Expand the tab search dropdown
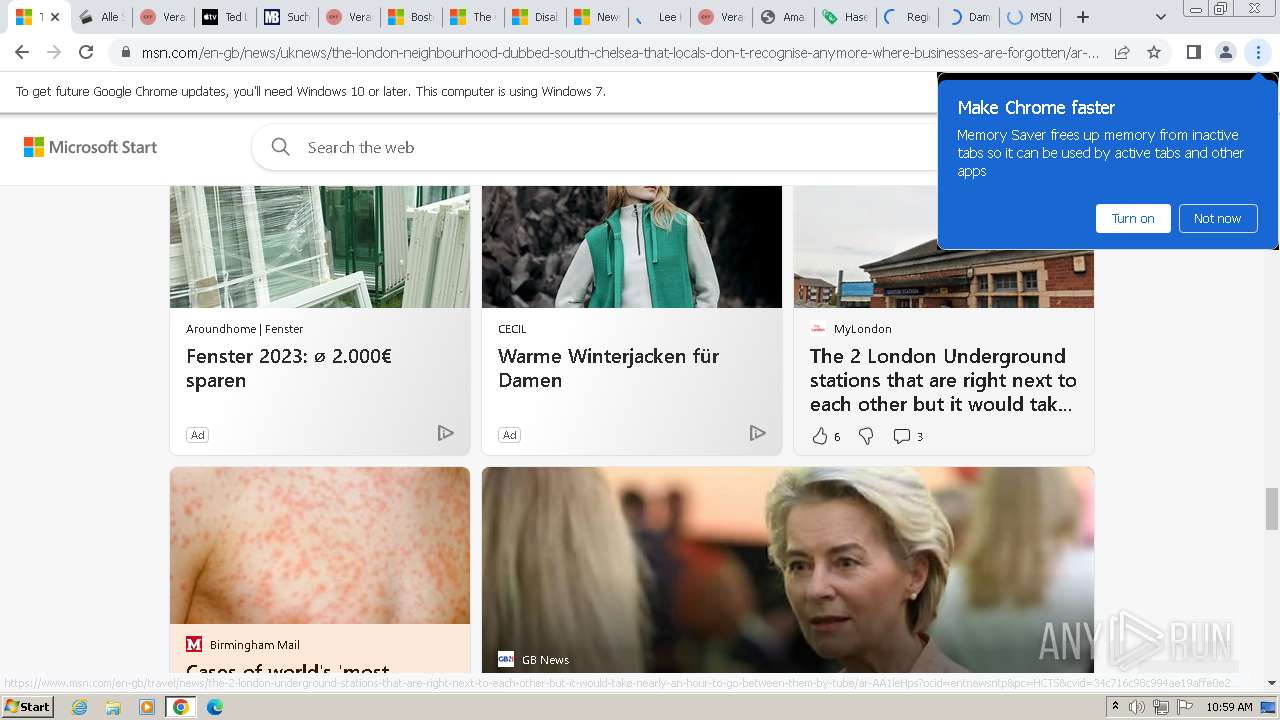Image resolution: width=1280 pixels, height=720 pixels. point(1160,17)
